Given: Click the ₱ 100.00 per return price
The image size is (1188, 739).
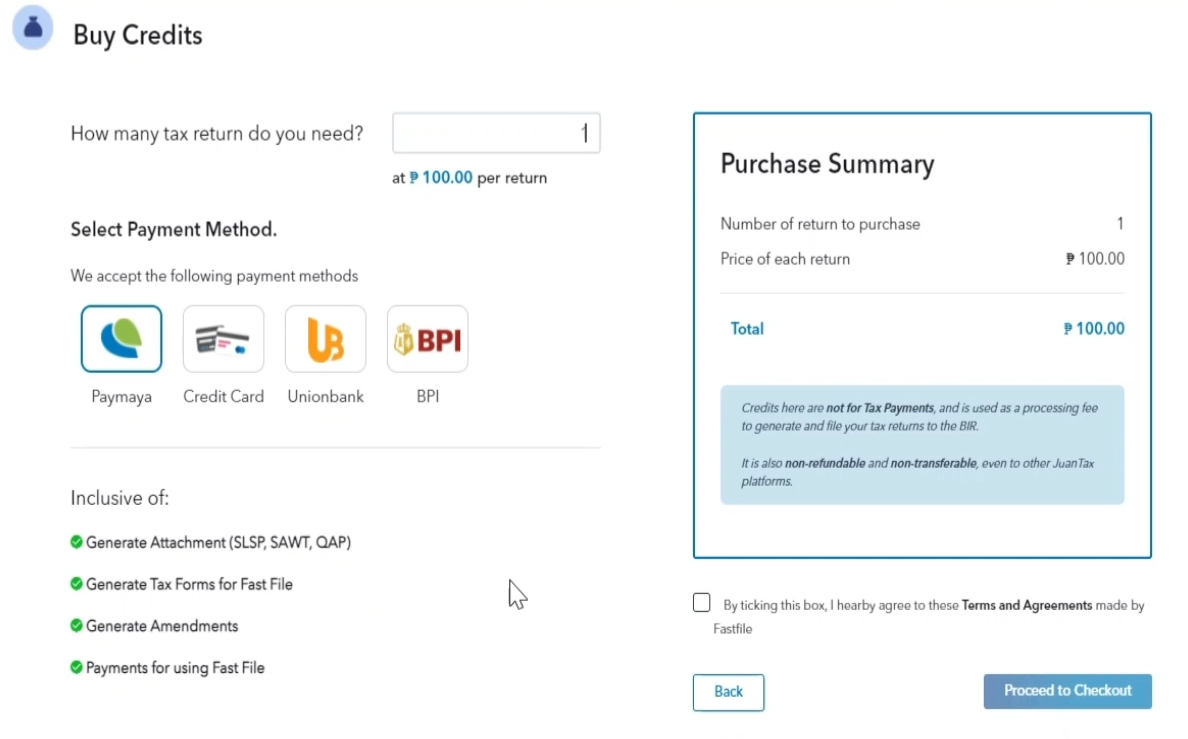Looking at the screenshot, I should (x=441, y=178).
